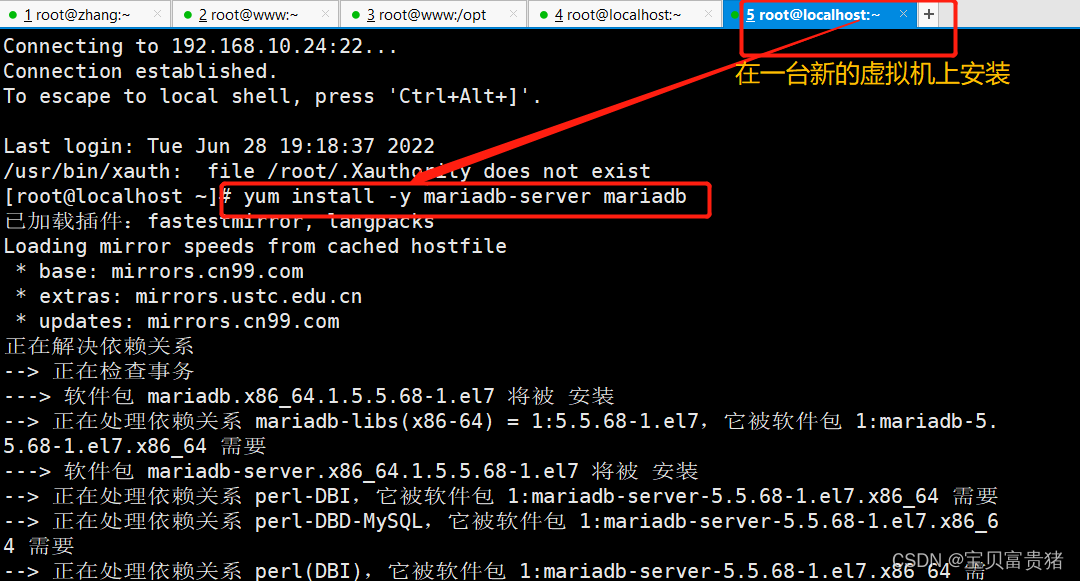Close tab 3 root@www:/opt
Screen dimensions: 1080x581
(513, 14)
